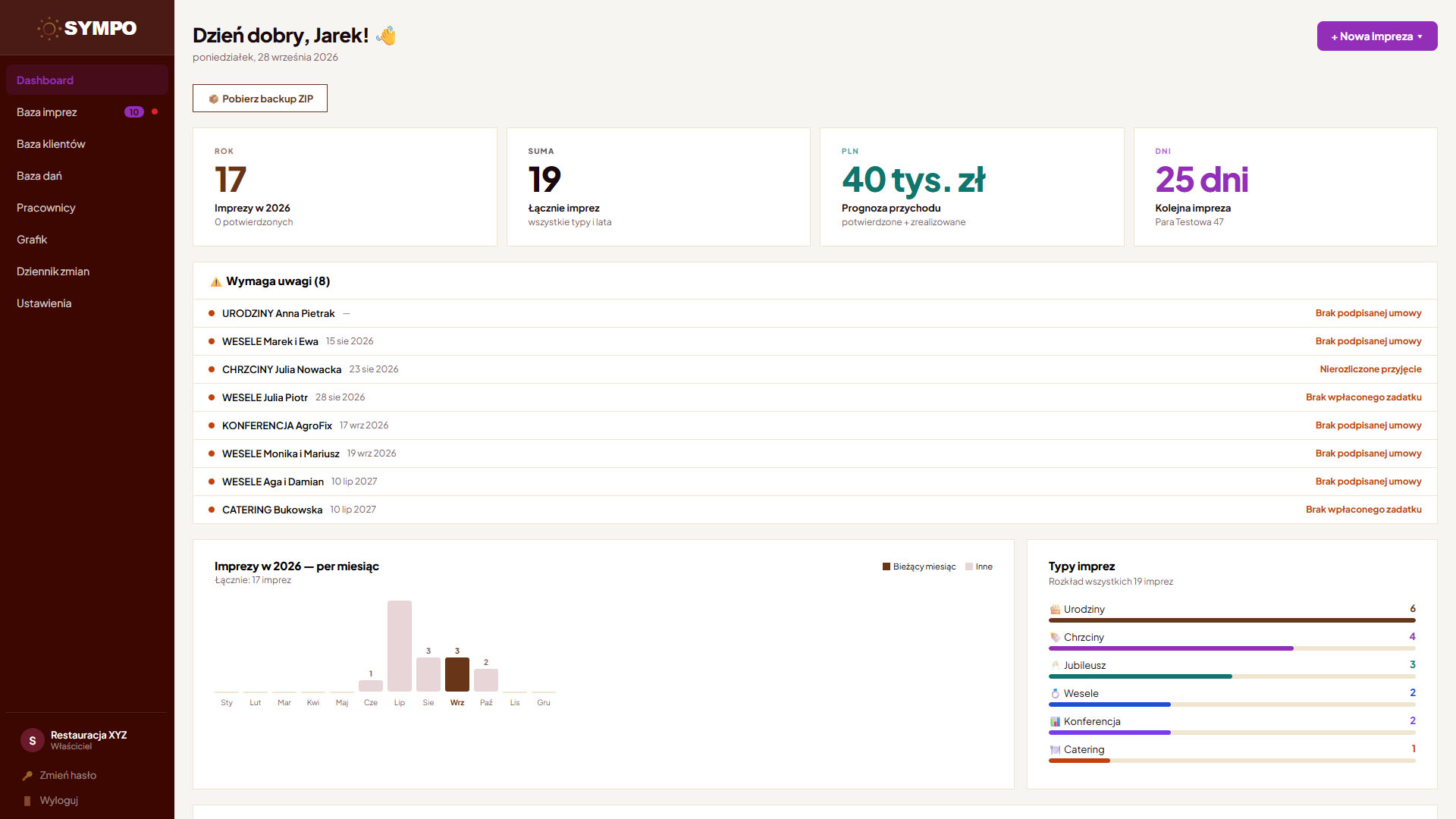Click the Jubileusz progress bar

[1232, 676]
